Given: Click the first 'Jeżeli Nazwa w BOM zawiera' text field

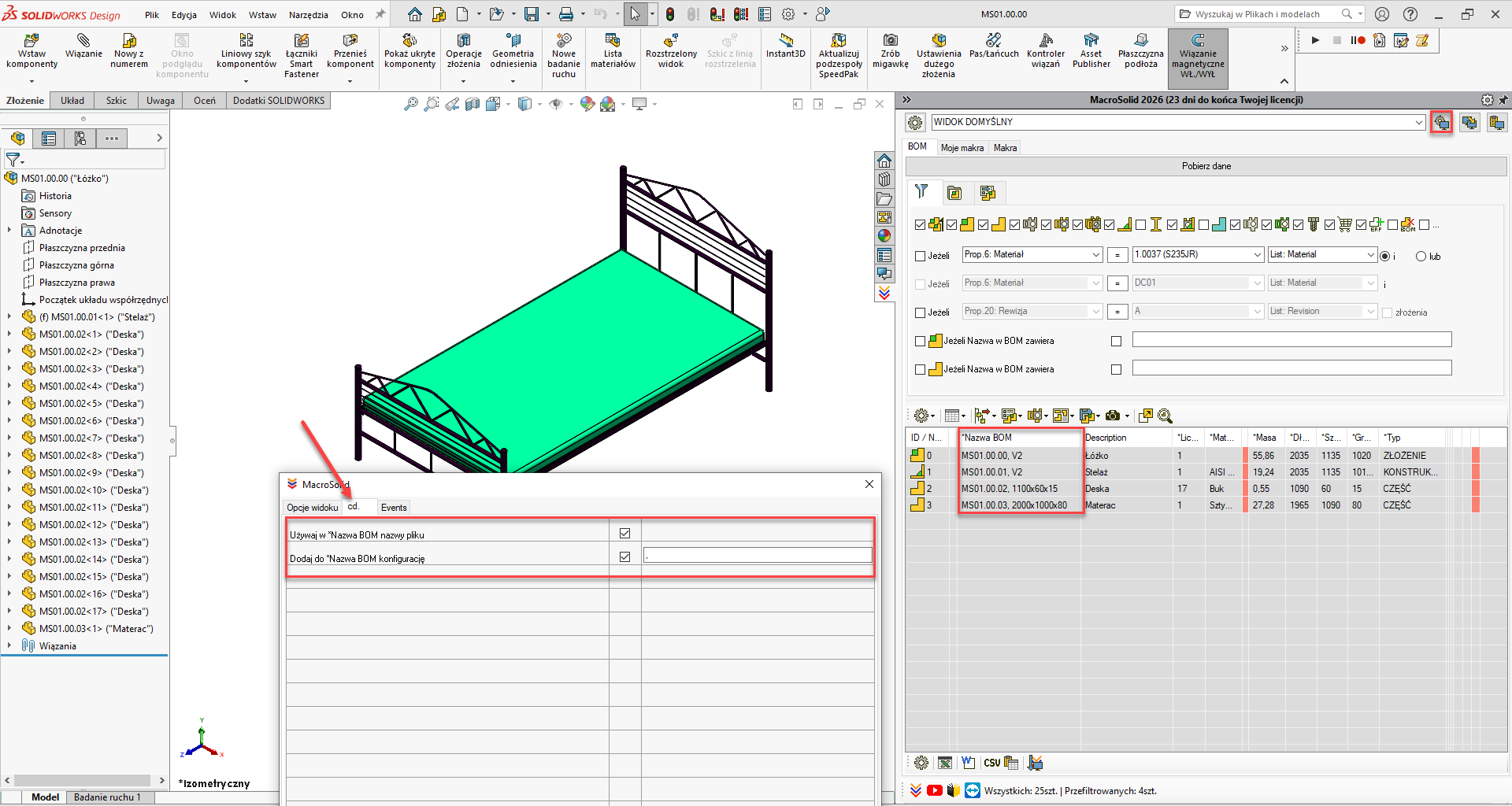Looking at the screenshot, I should 1291,340.
